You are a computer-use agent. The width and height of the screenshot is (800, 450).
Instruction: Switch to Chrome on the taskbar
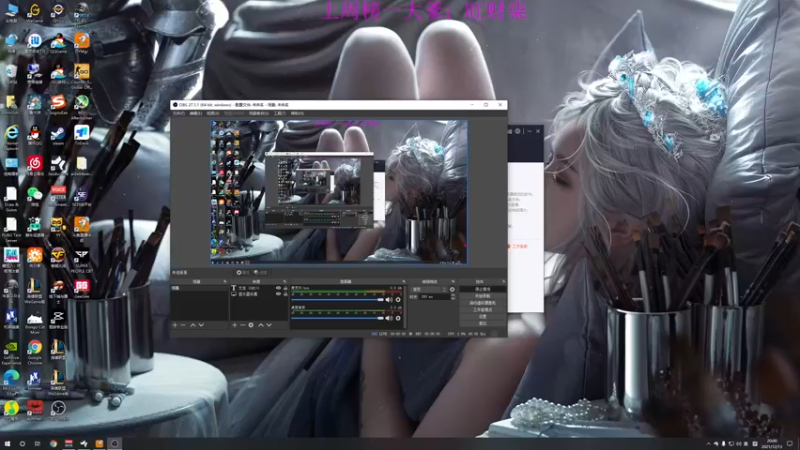pos(53,444)
